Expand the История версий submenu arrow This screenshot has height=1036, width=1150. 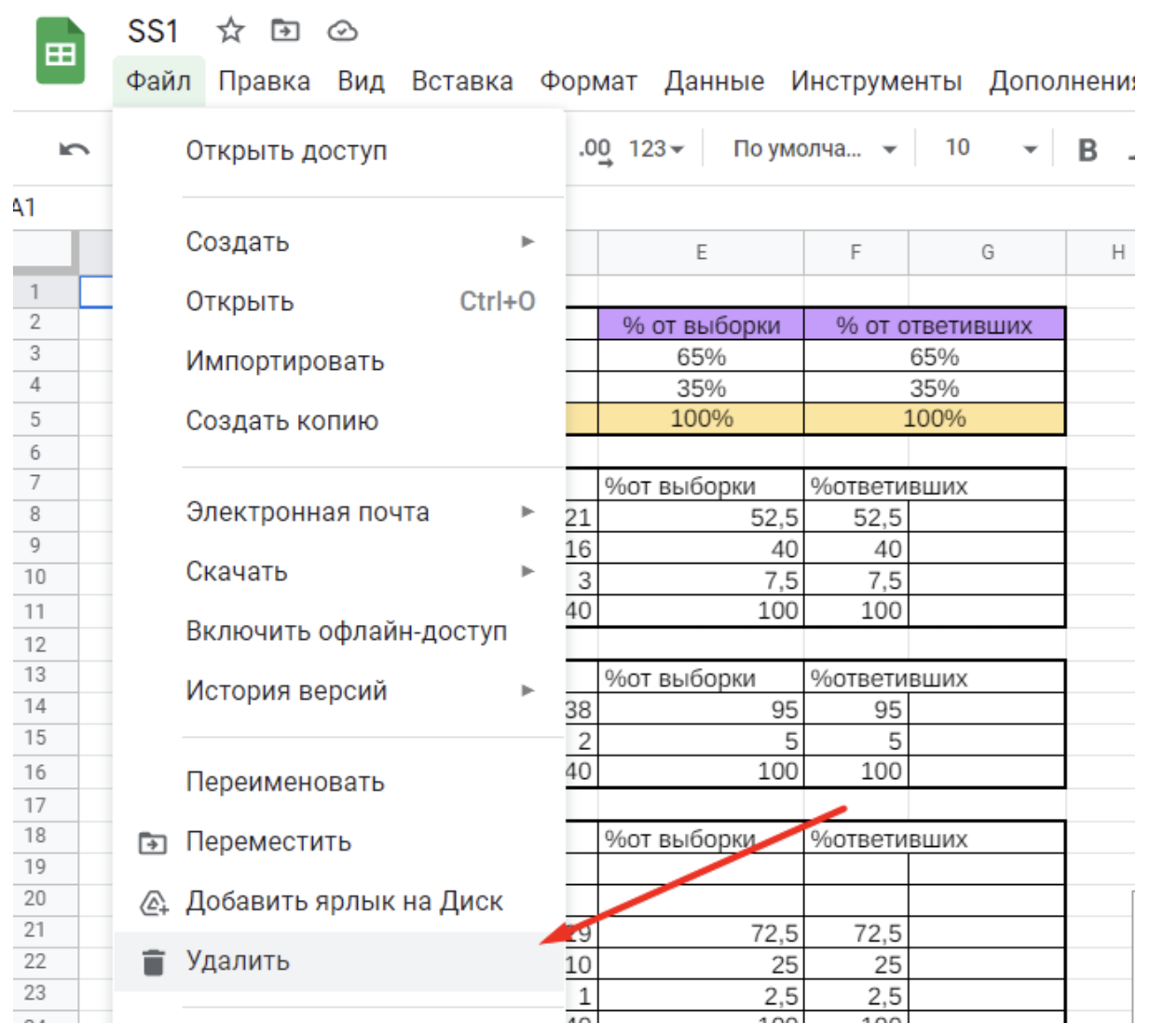528,690
